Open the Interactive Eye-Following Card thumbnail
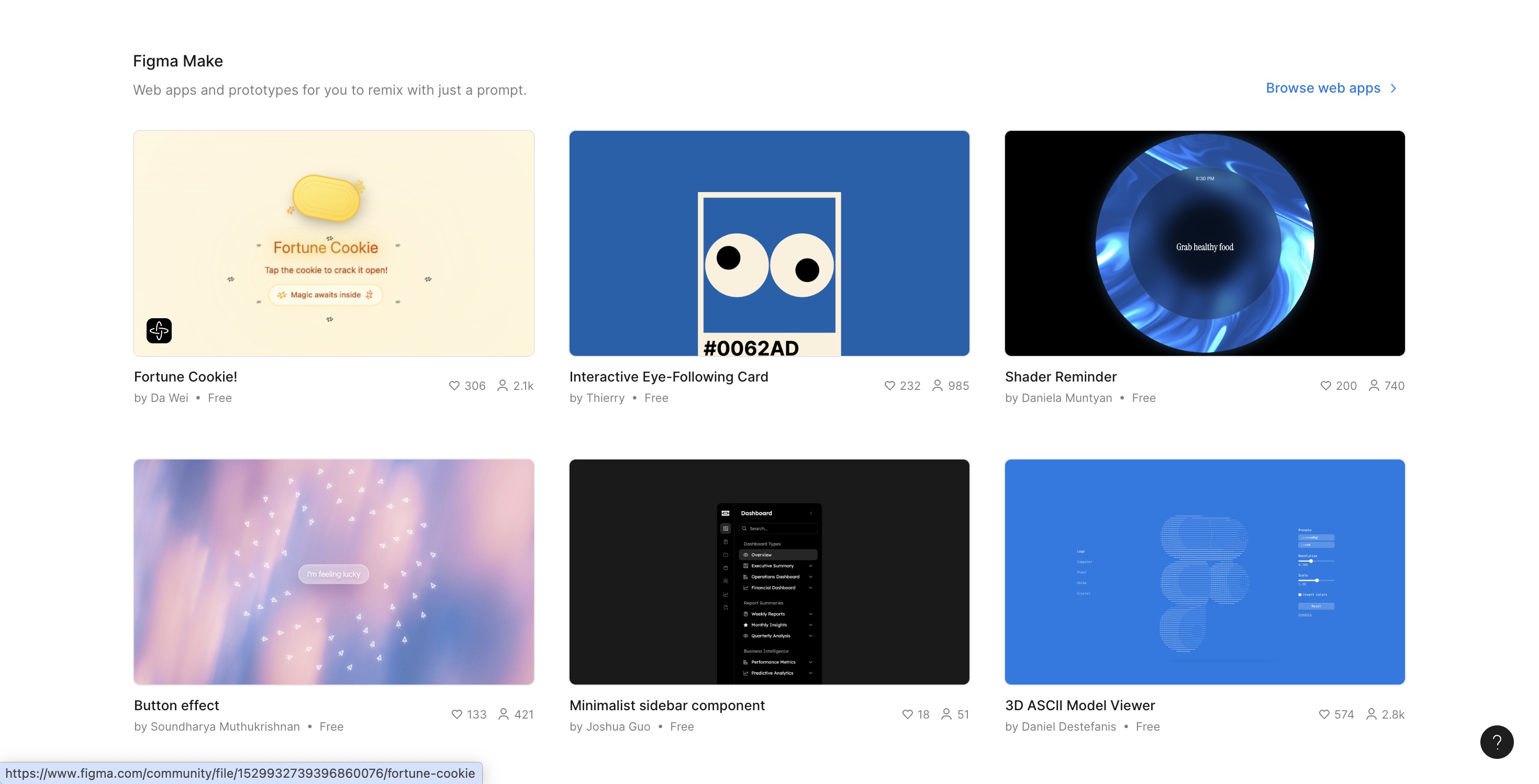Screen dimensions: 1539x784 point(769,243)
